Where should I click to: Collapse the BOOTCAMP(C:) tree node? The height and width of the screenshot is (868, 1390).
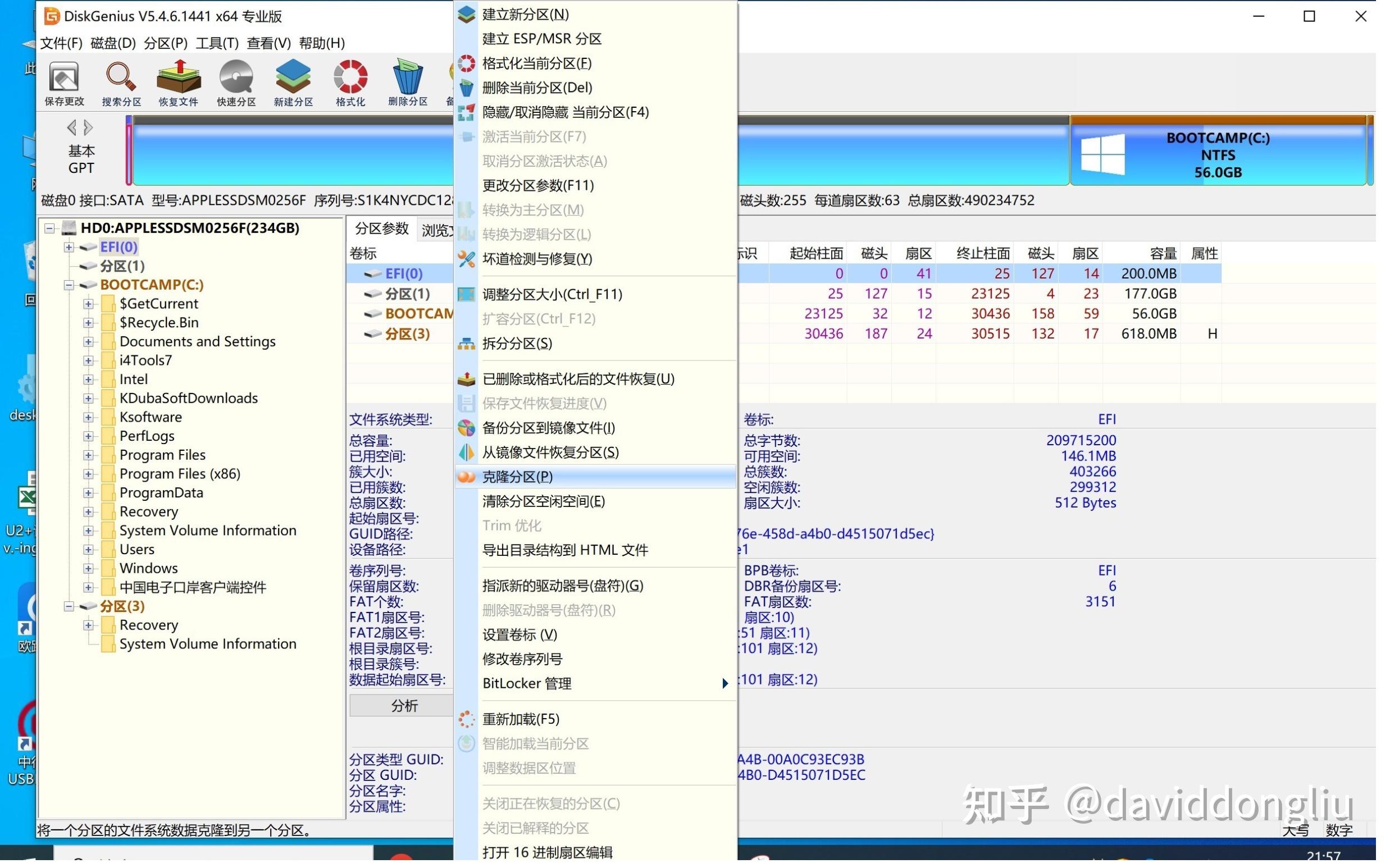click(x=69, y=284)
